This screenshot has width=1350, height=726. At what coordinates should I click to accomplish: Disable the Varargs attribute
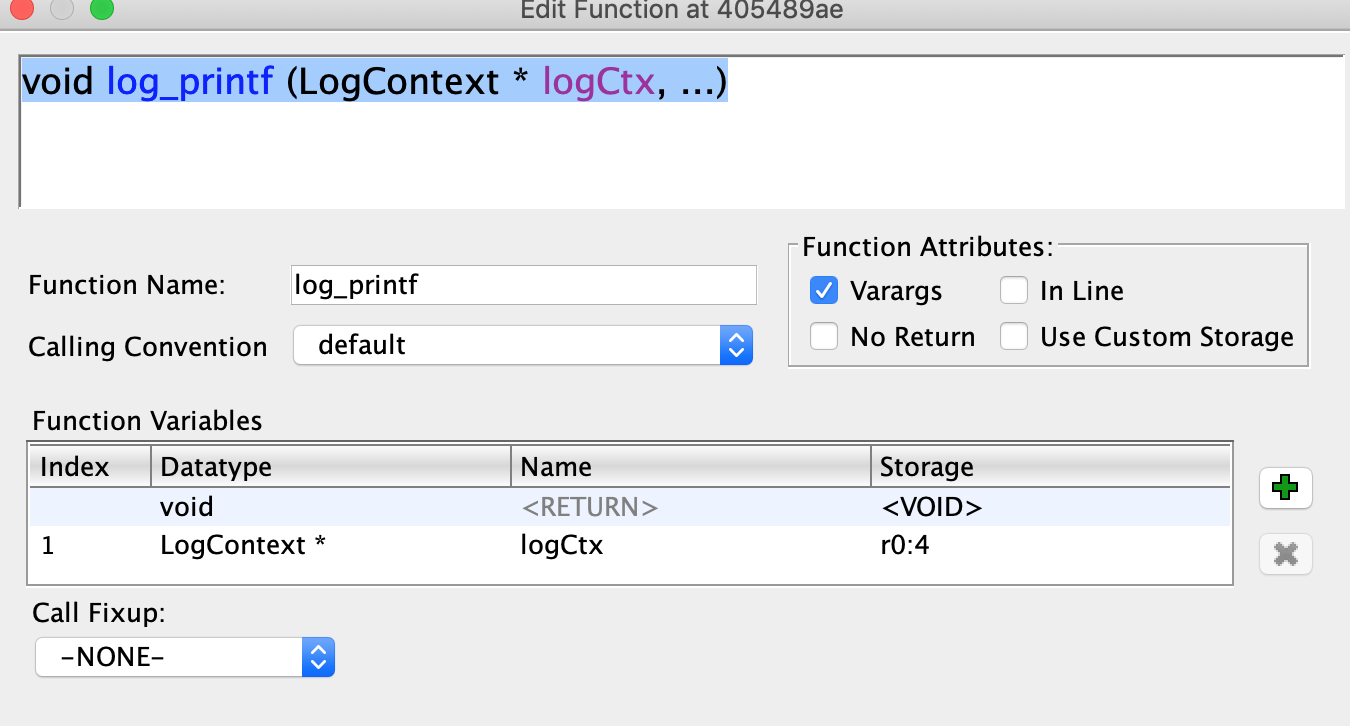coord(823,290)
